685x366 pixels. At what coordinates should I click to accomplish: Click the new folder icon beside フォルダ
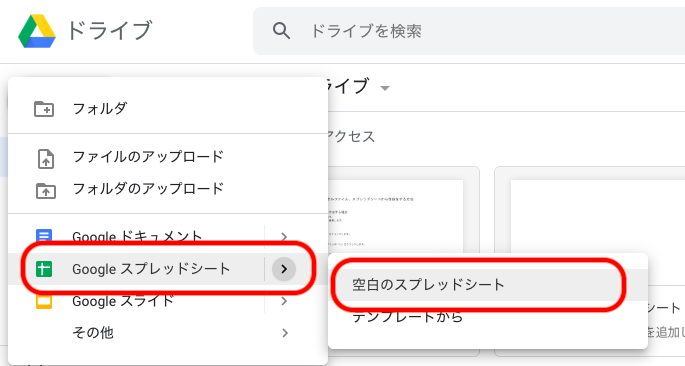click(x=44, y=109)
